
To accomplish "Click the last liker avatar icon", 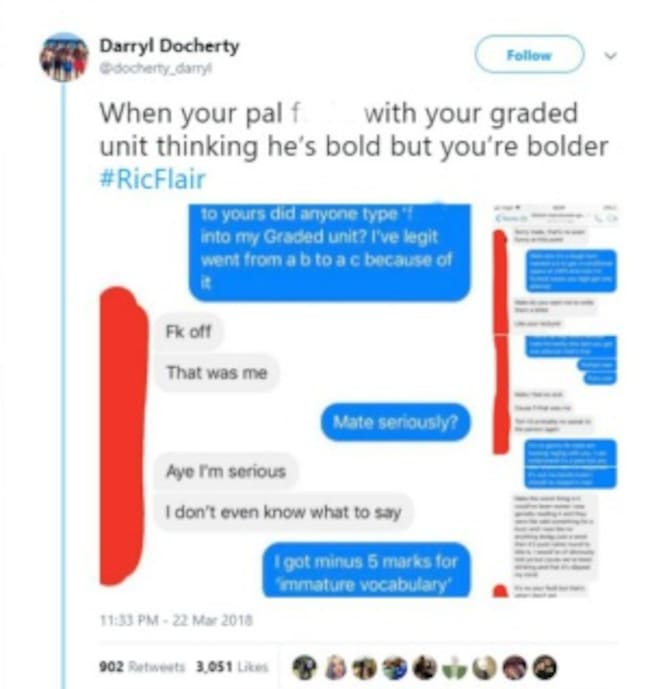I will (x=545, y=667).
